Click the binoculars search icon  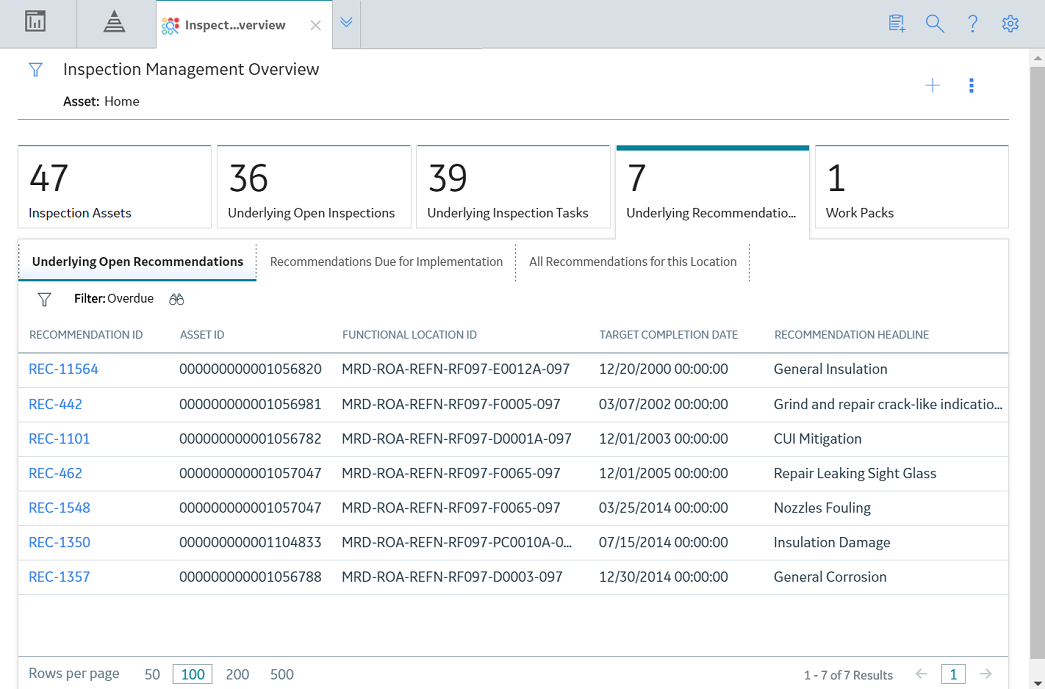coord(176,299)
